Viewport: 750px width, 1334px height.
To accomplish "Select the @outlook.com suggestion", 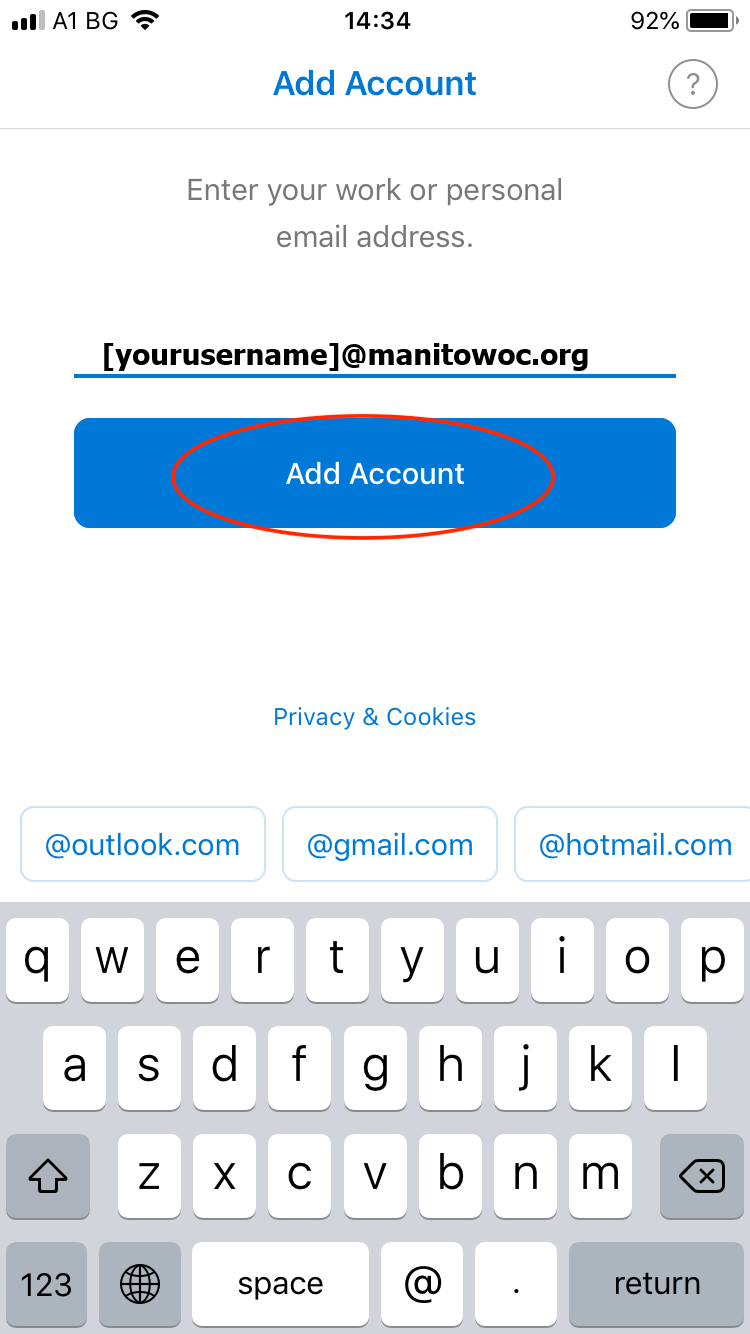I will [143, 845].
